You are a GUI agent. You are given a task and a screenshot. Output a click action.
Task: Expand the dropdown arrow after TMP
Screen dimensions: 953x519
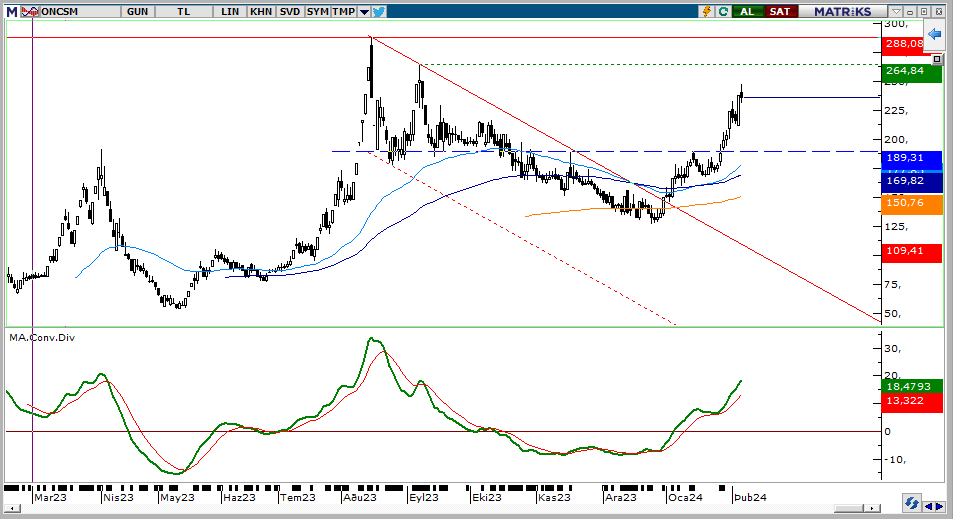pos(363,12)
